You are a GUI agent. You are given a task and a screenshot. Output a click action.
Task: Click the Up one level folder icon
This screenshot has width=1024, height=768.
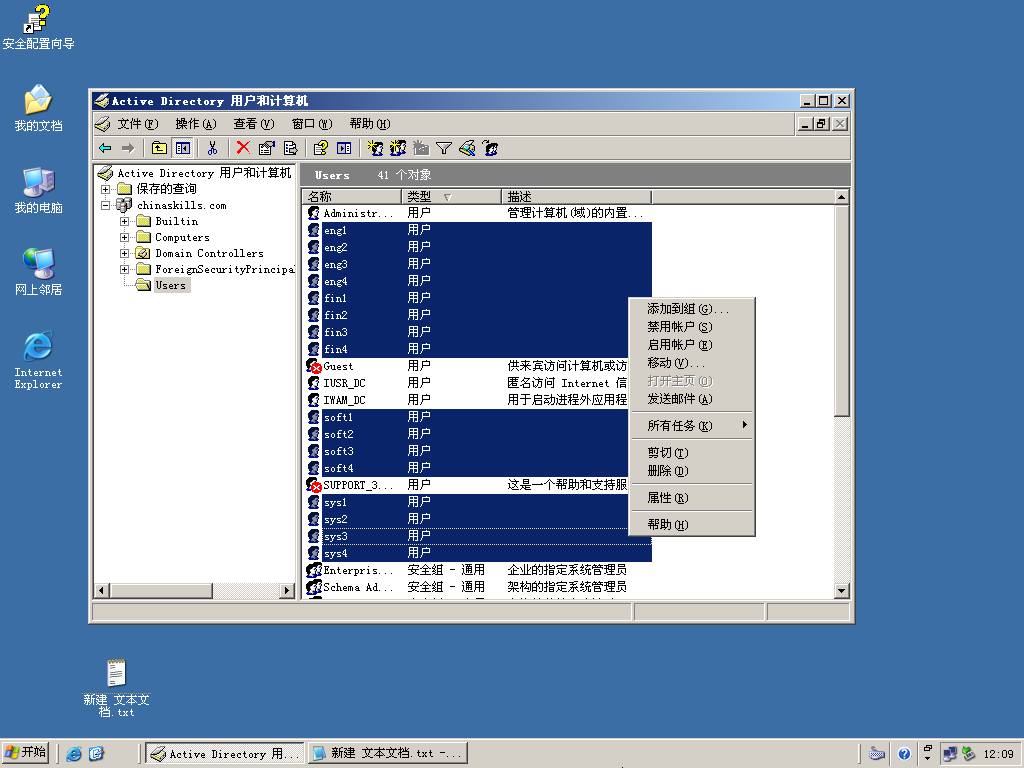159,148
